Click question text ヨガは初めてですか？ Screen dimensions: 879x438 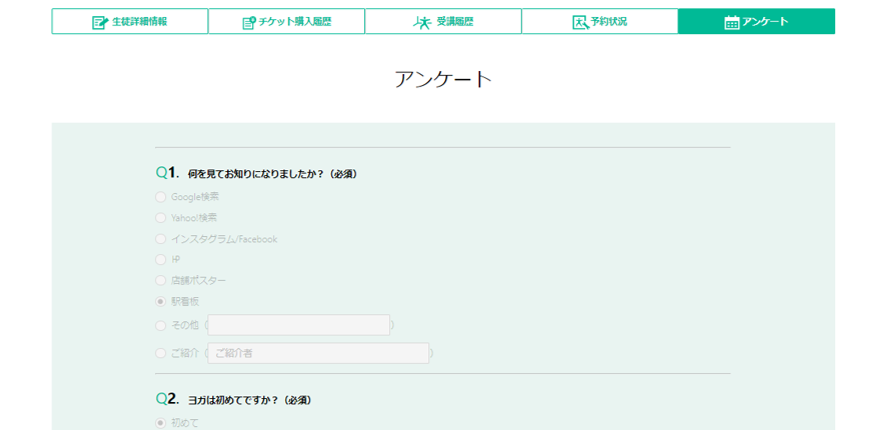point(235,400)
